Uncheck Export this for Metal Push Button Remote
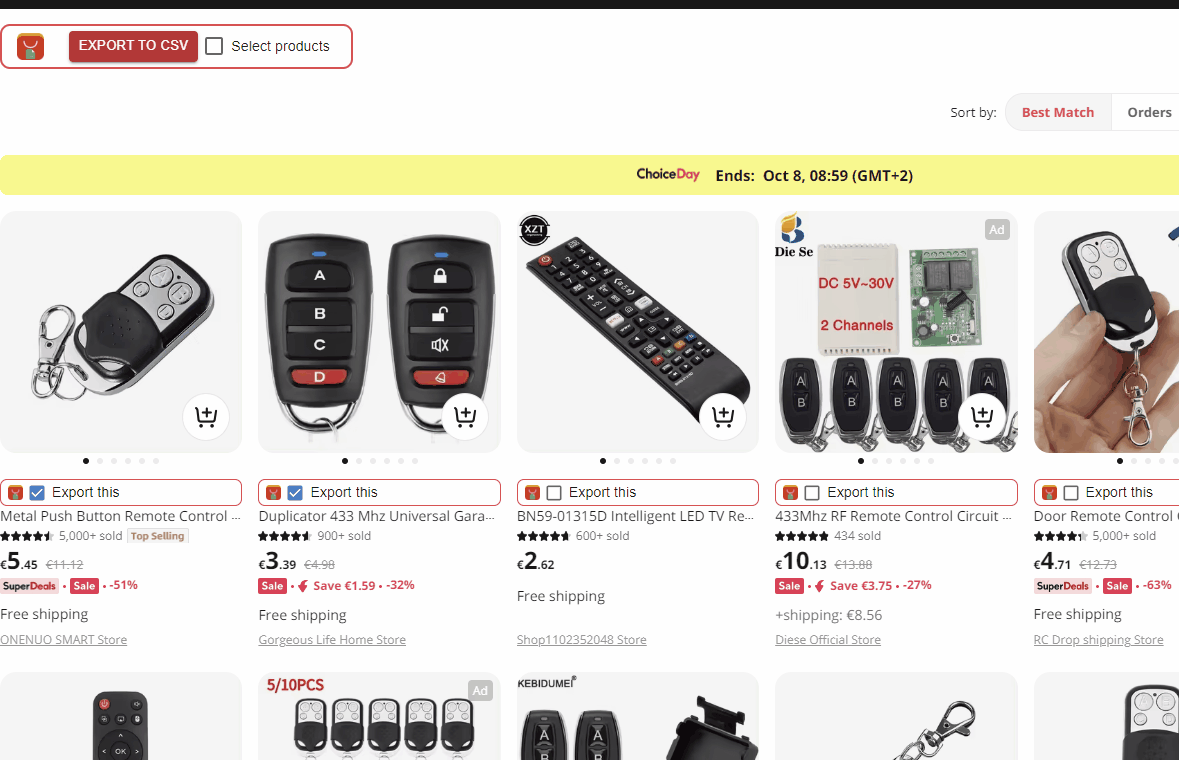The image size is (1179, 760). [37, 493]
